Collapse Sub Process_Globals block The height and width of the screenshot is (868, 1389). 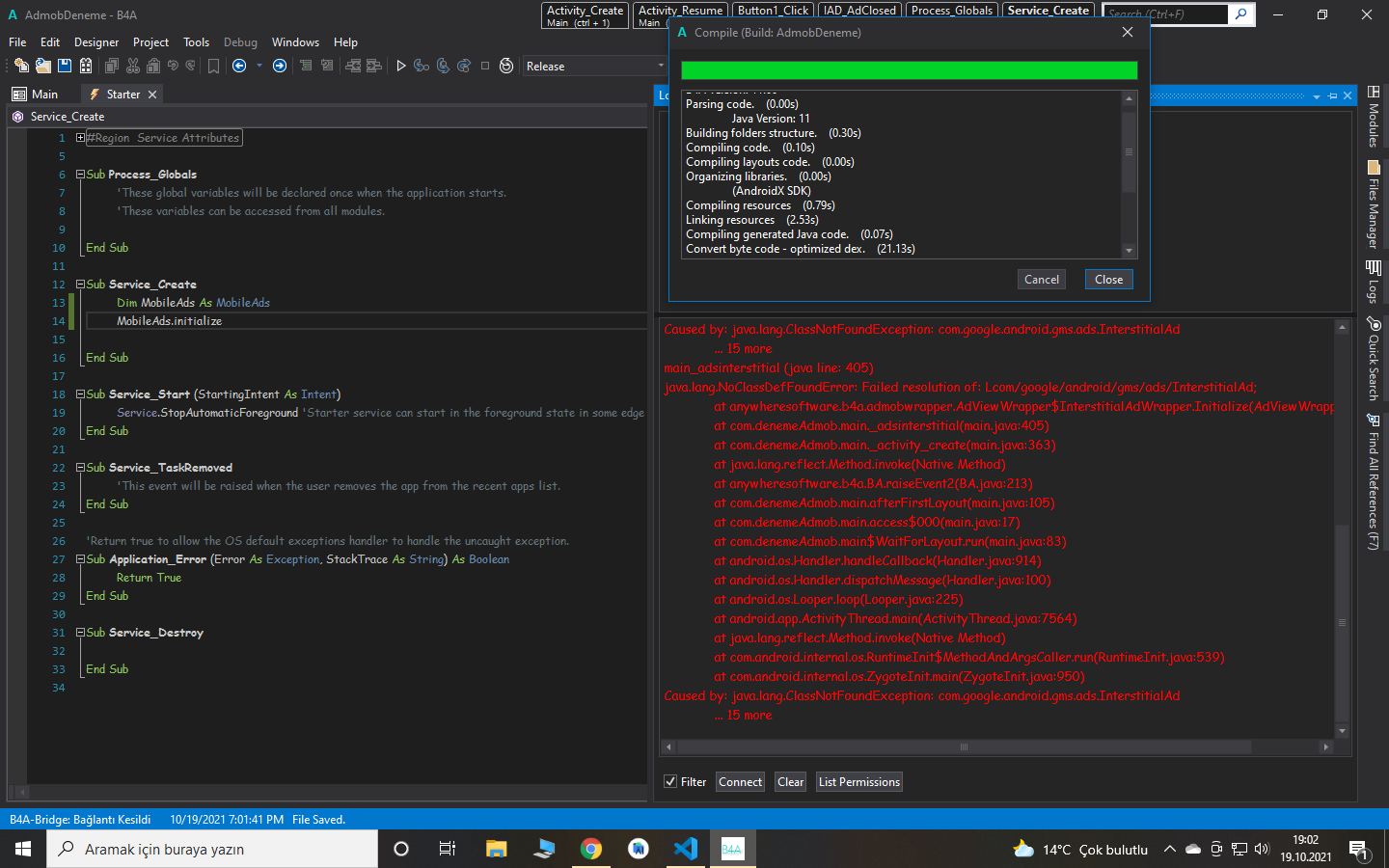[80, 175]
